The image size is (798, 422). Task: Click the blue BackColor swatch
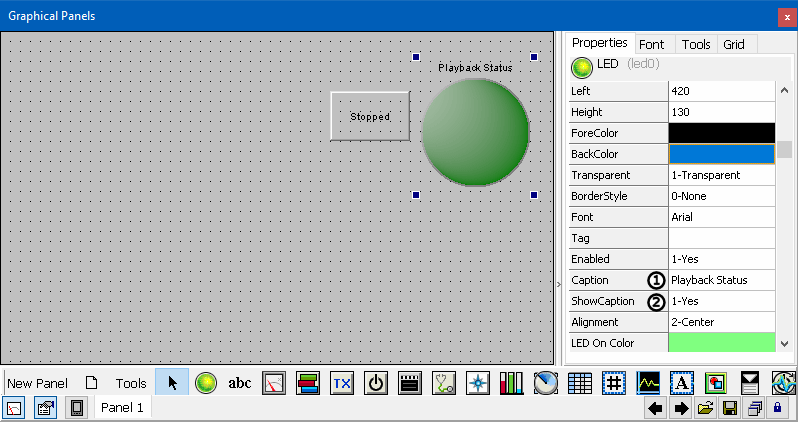click(x=721, y=154)
